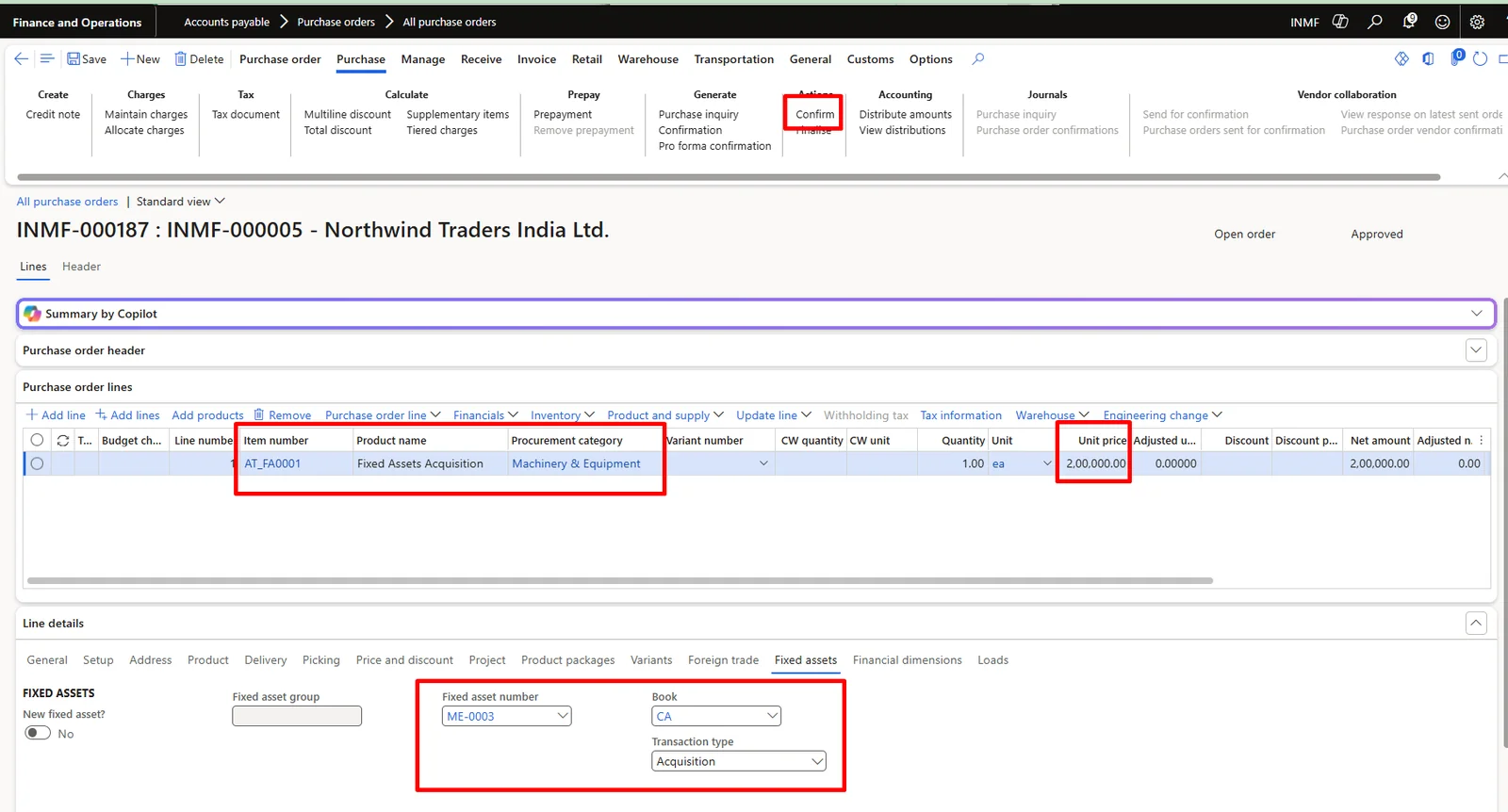
Task: Expand the Purchase order header section
Action: (x=1476, y=350)
